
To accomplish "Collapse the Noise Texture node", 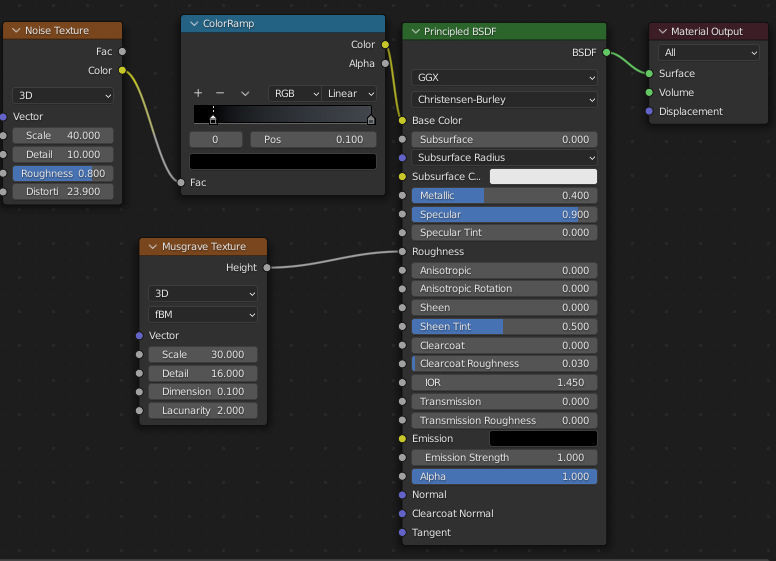I will point(16,31).
